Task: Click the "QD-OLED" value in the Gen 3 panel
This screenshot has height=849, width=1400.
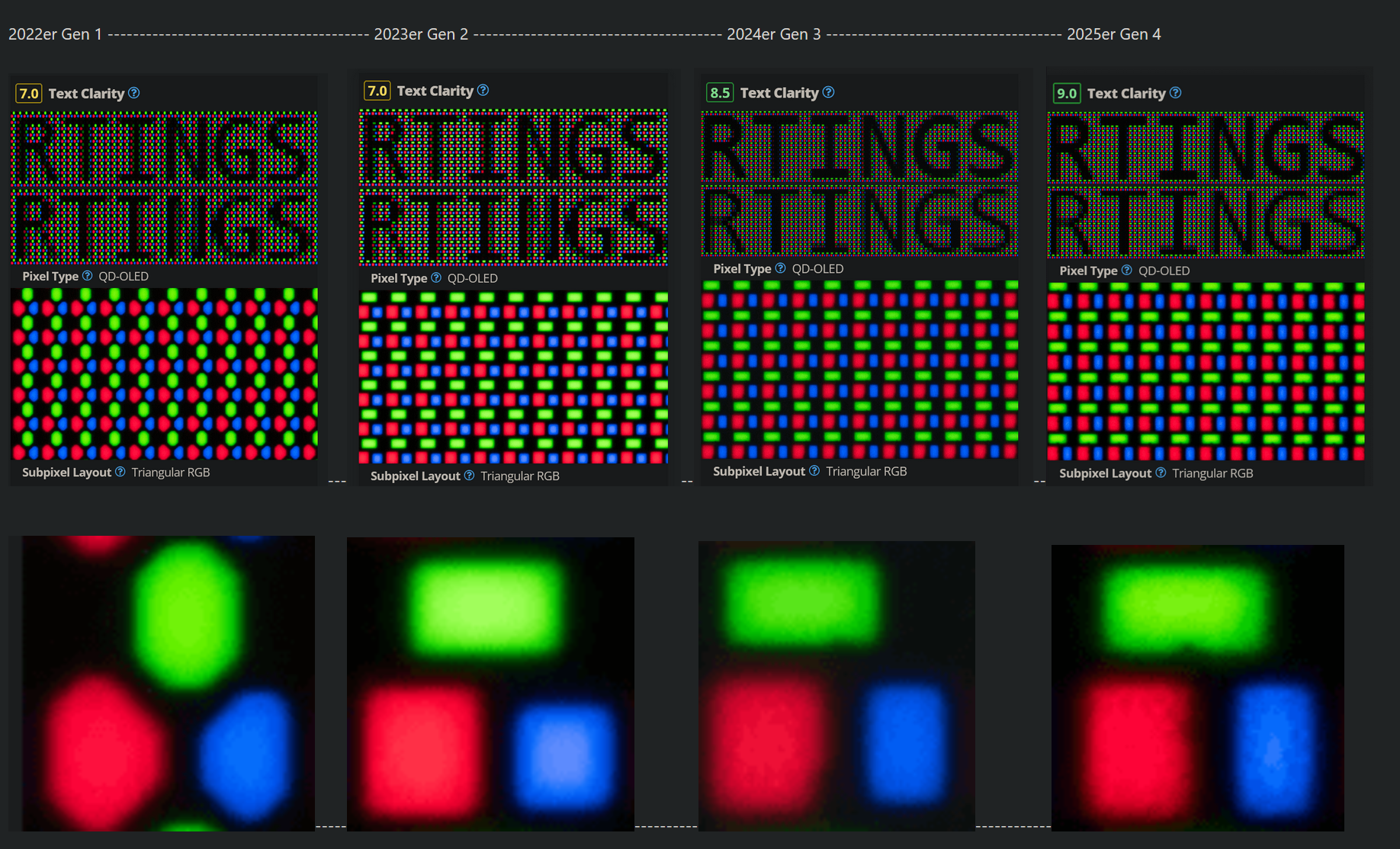Action: pos(817,269)
